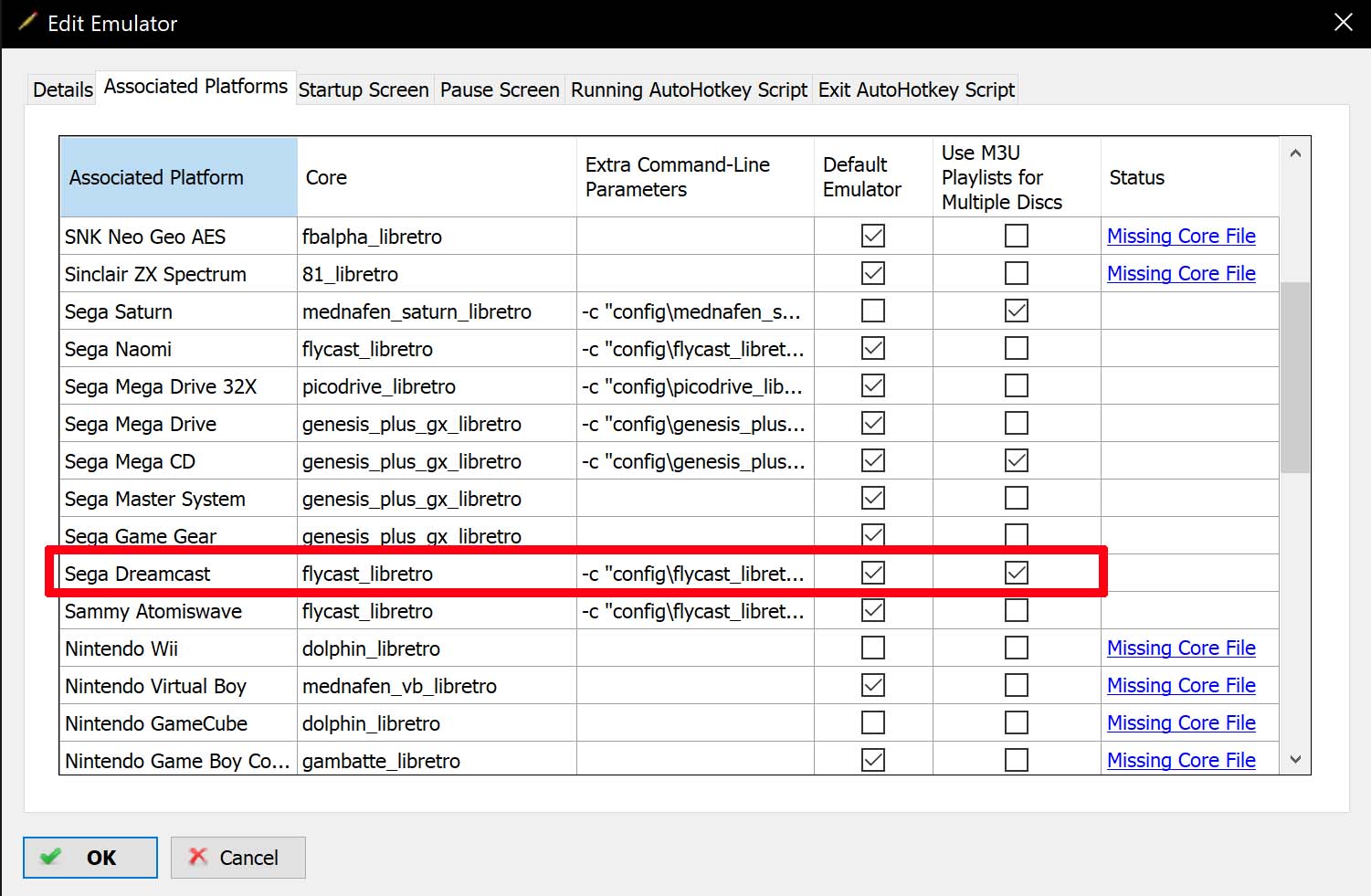Disable M3U playlists for Sega Dreamcast
This screenshot has height=896, width=1371.
click(x=1017, y=573)
